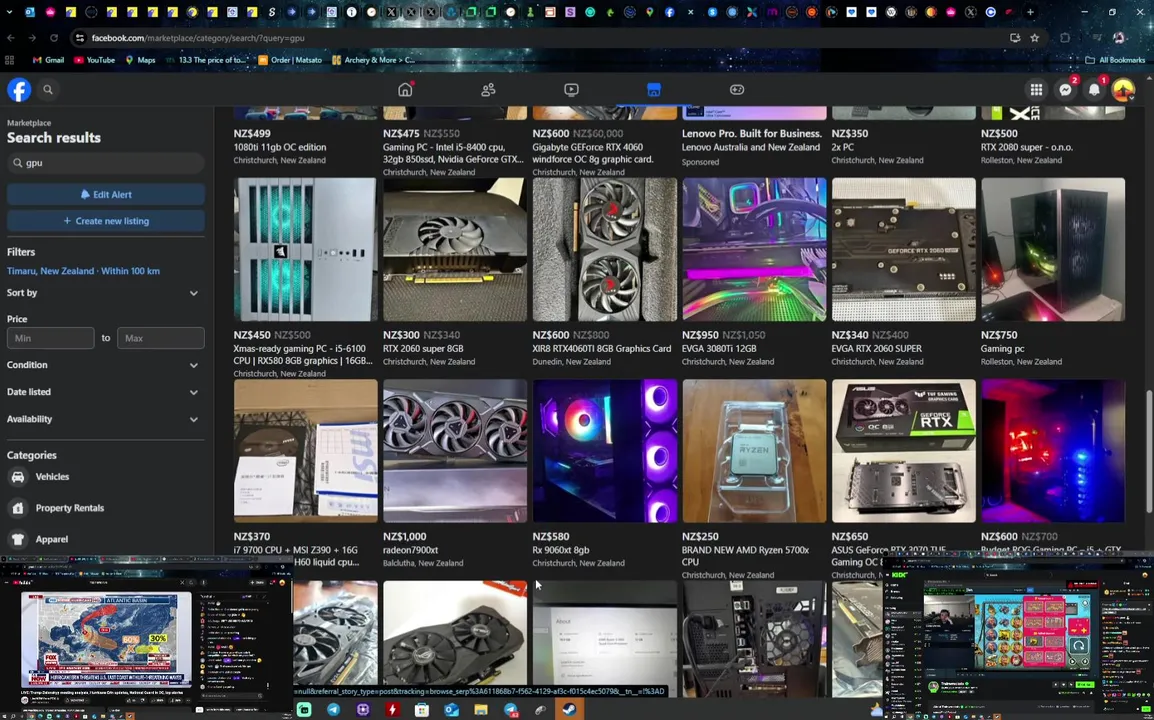The height and width of the screenshot is (720, 1154).
Task: Open the Extensions puzzle icon
Action: [x=1065, y=38]
